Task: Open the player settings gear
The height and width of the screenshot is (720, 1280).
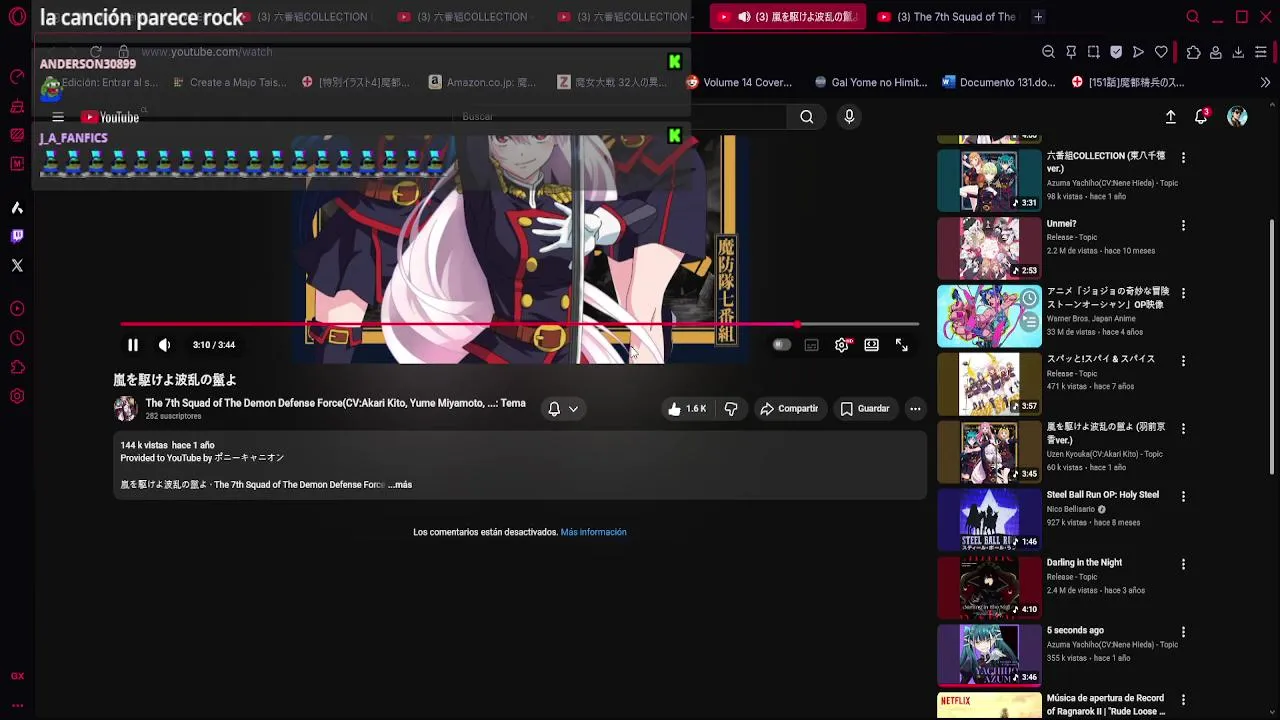Action: [842, 345]
